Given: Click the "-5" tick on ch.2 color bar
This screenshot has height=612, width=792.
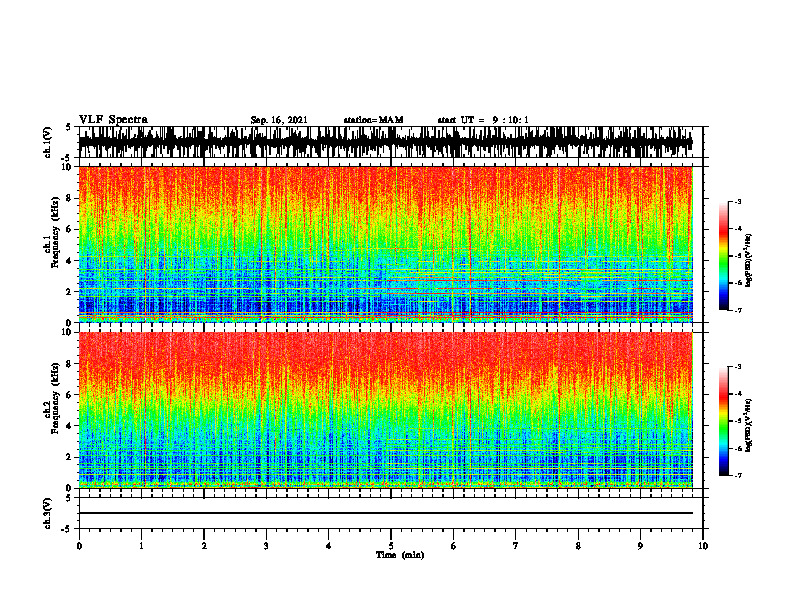Looking at the screenshot, I should tap(738, 421).
